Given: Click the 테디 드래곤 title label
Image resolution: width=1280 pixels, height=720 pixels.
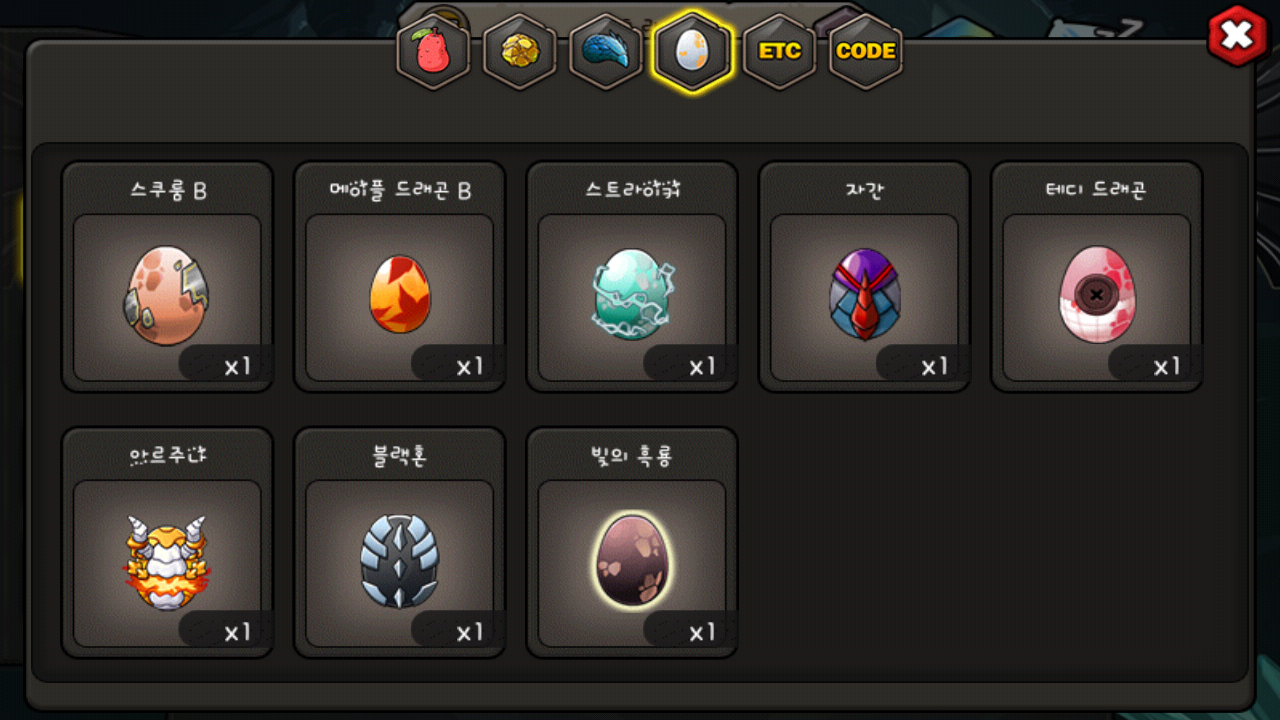Looking at the screenshot, I should [1096, 191].
